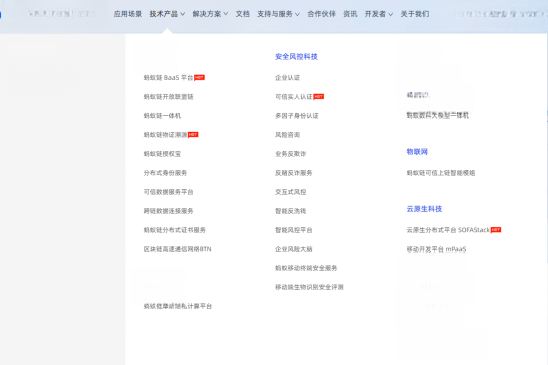Open 反赌反诈服务 link
Viewport: 548px width, 365px height.
(x=294, y=173)
